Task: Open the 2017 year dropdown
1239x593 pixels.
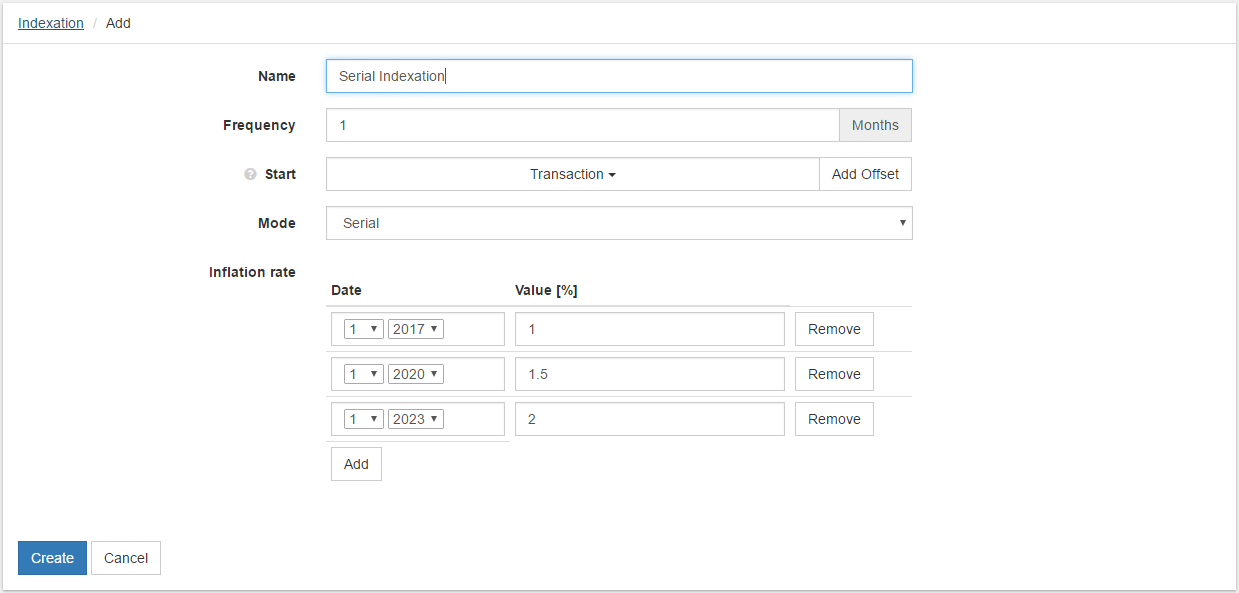Action: 415,329
